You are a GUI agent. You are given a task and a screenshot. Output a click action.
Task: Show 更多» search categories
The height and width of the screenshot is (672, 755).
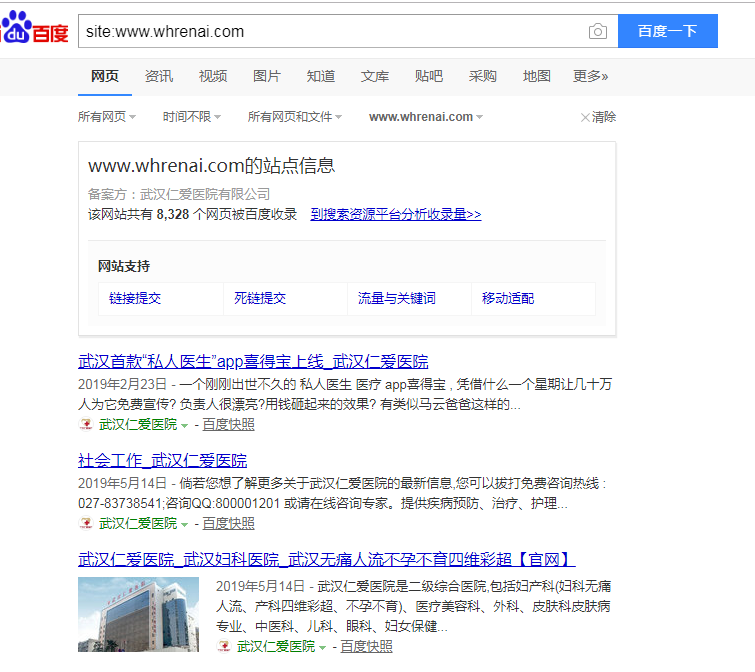590,77
